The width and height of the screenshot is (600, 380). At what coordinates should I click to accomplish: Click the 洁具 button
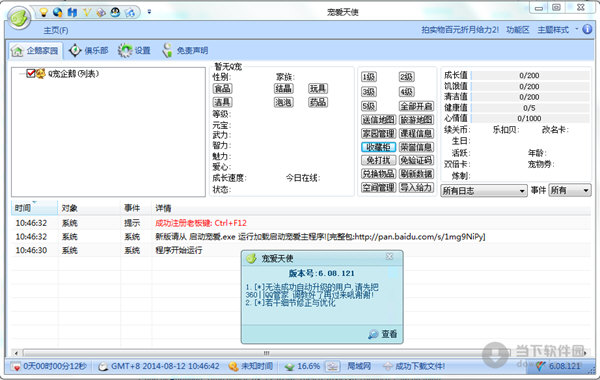222,102
